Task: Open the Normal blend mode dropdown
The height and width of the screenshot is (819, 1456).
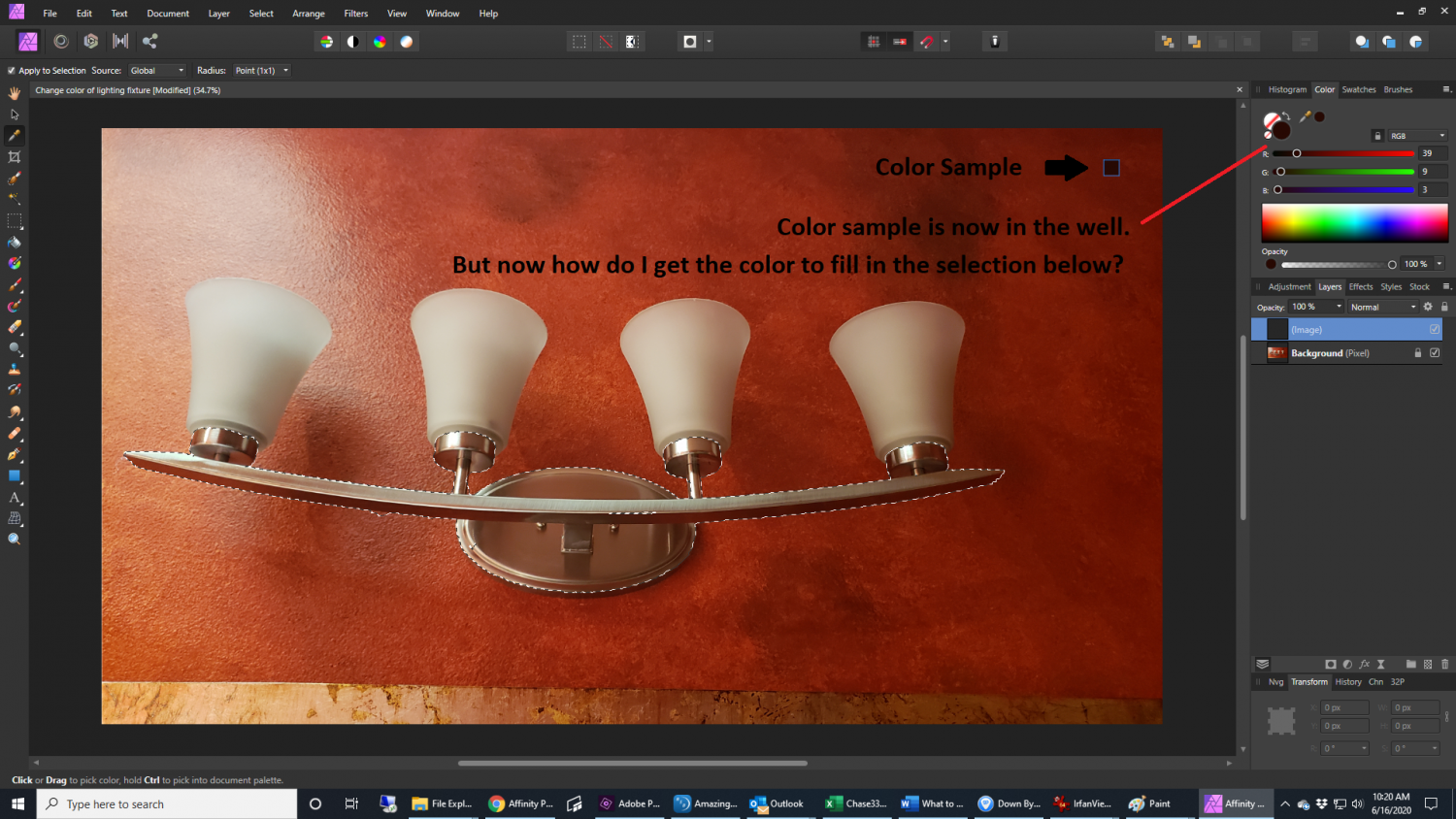Action: tap(1382, 307)
